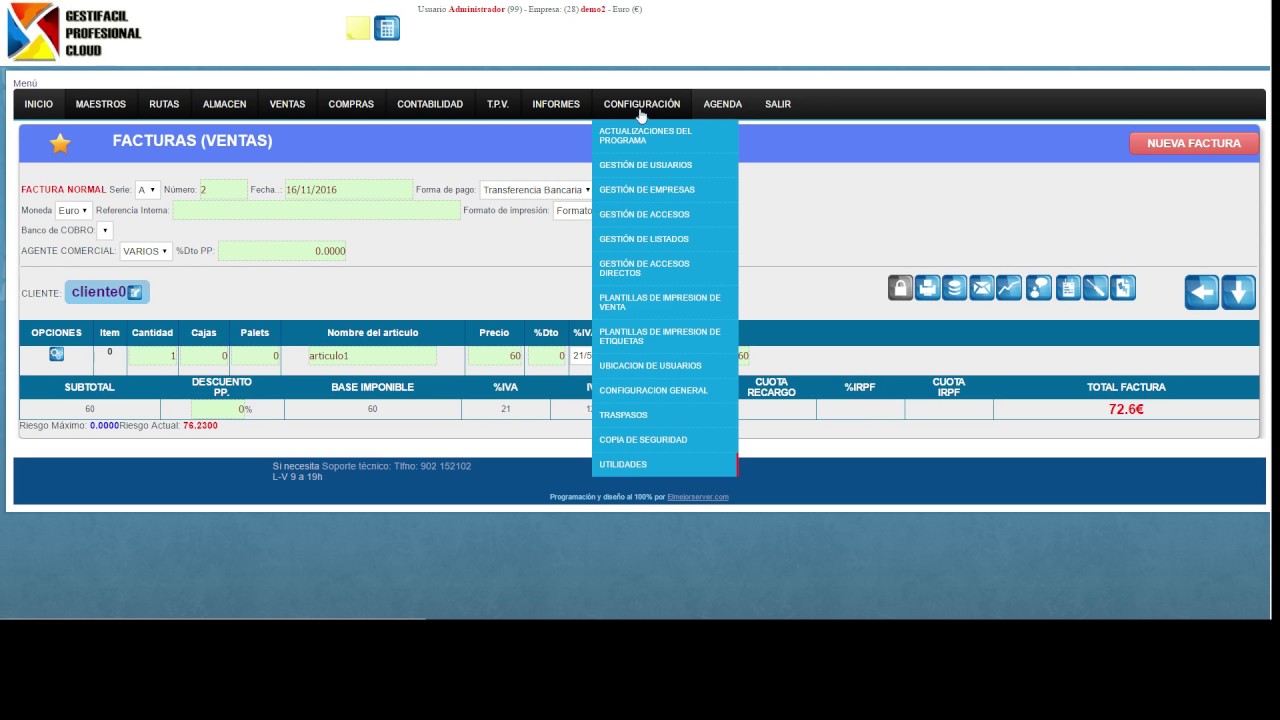1280x720 pixels.
Task: Open the Formato de impresión dropdown
Action: (x=573, y=210)
